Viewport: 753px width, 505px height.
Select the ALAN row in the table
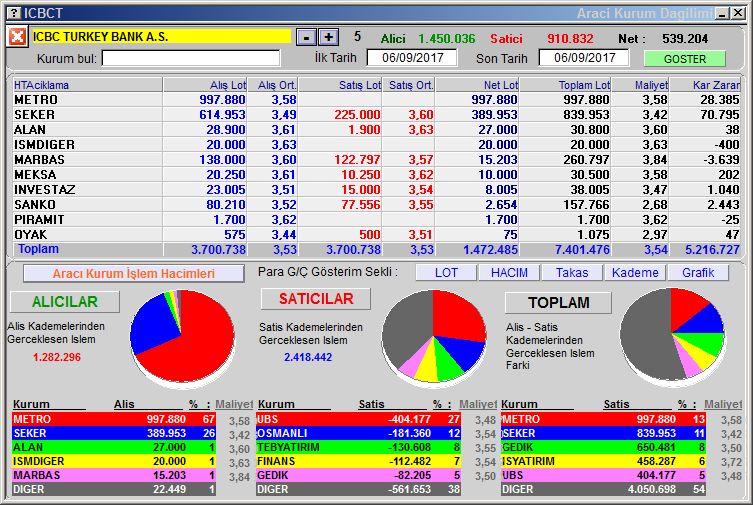[376, 130]
